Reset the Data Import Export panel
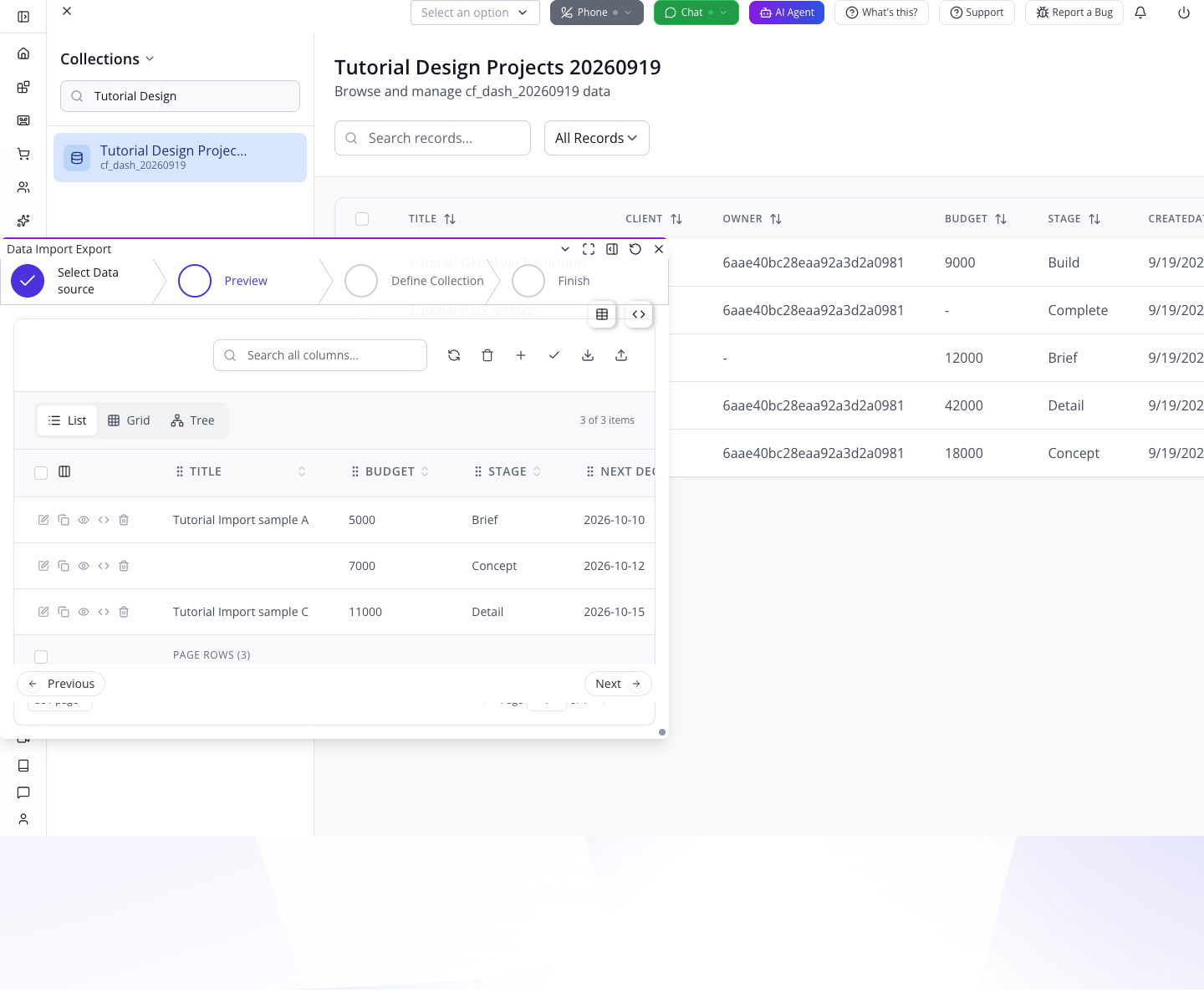 635,249
